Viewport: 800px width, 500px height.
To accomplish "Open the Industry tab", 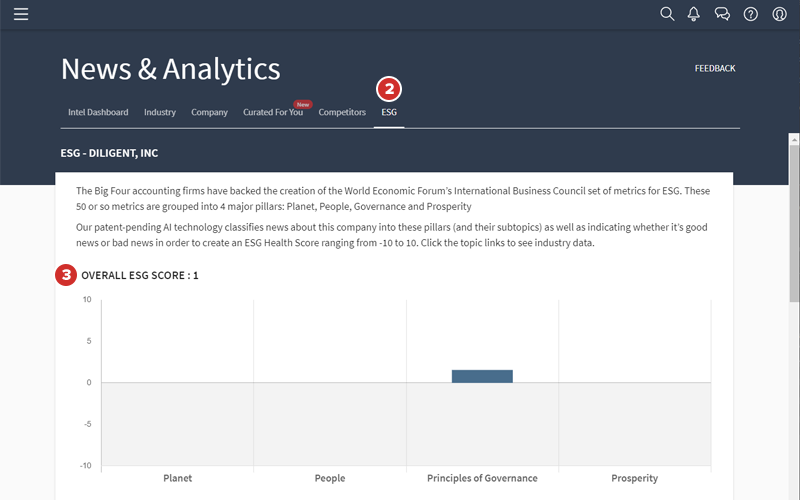I will click(159, 112).
